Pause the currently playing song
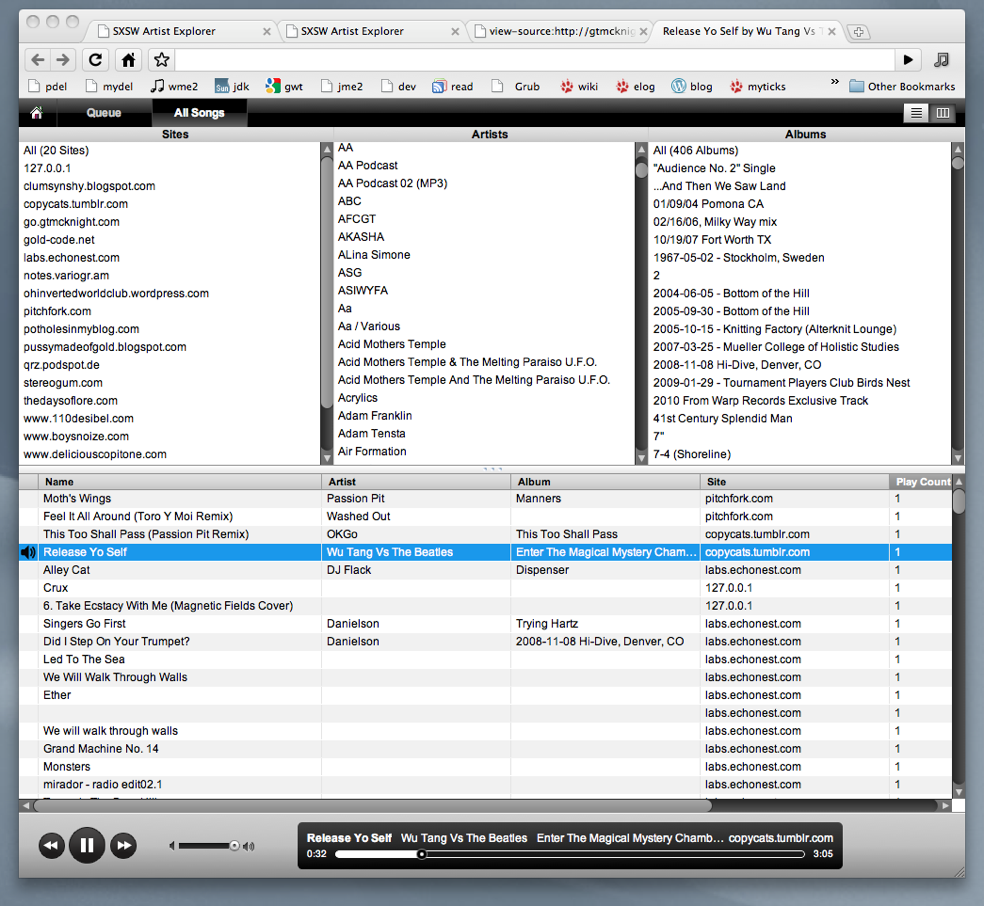This screenshot has width=984, height=906. point(87,846)
